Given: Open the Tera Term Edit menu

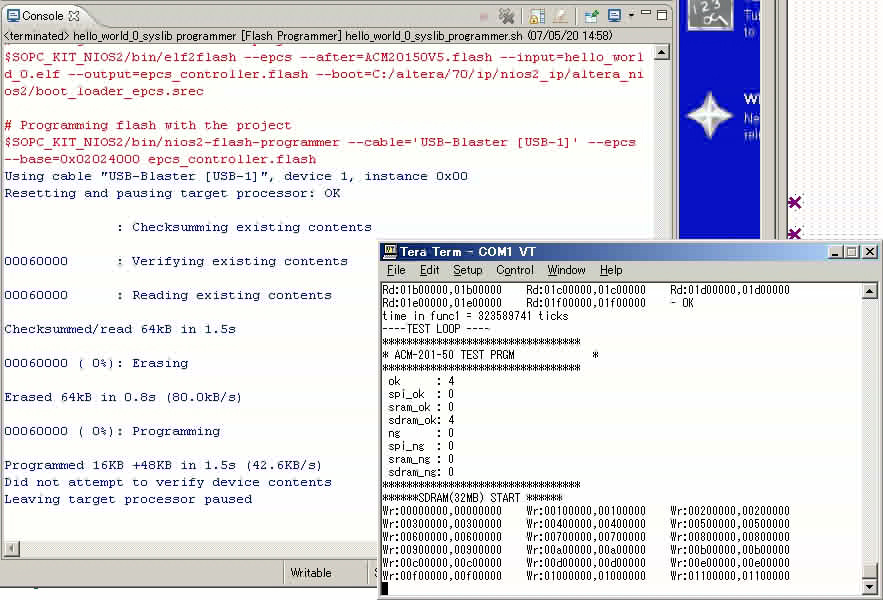Looking at the screenshot, I should tap(429, 270).
